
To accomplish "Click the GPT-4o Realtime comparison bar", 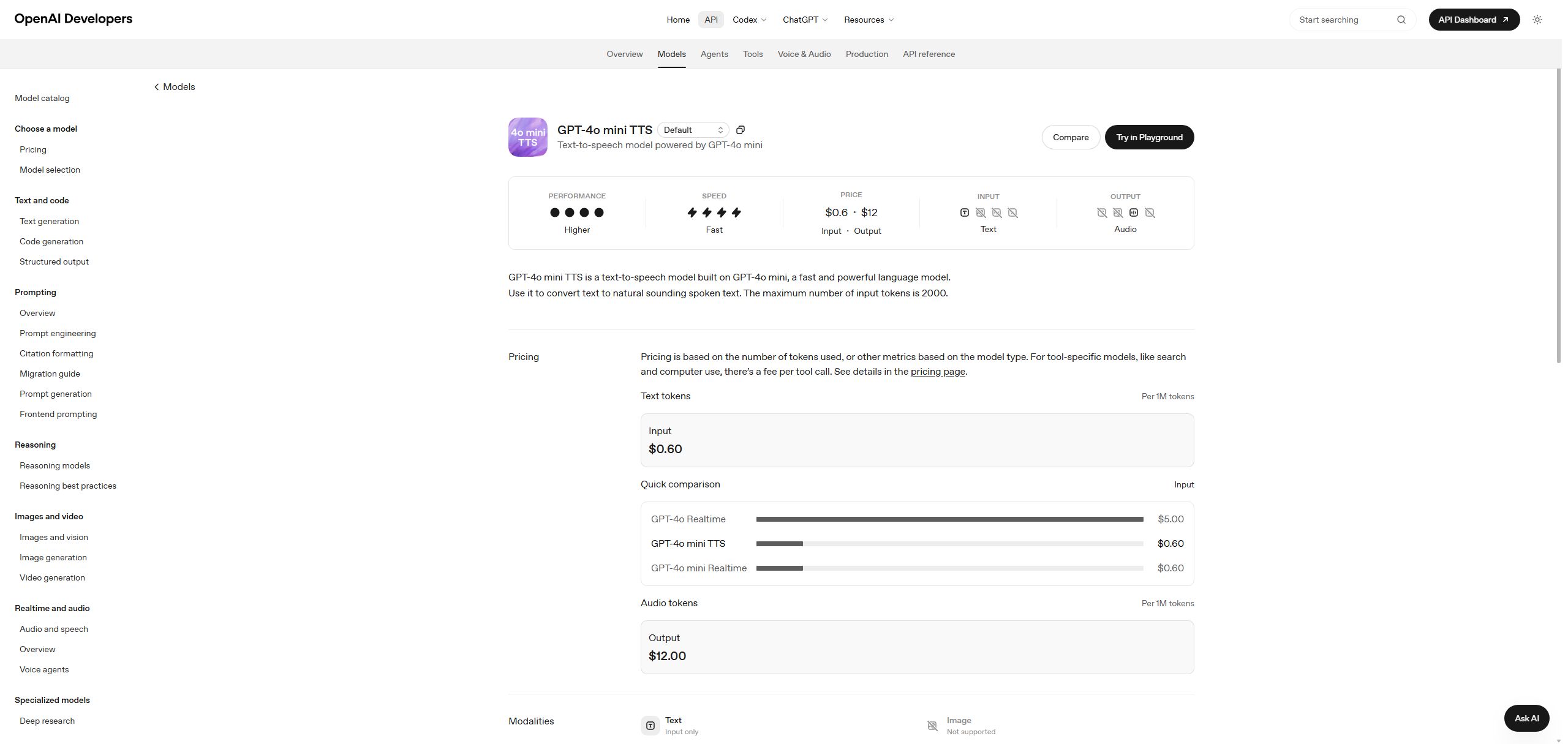I will tap(949, 519).
